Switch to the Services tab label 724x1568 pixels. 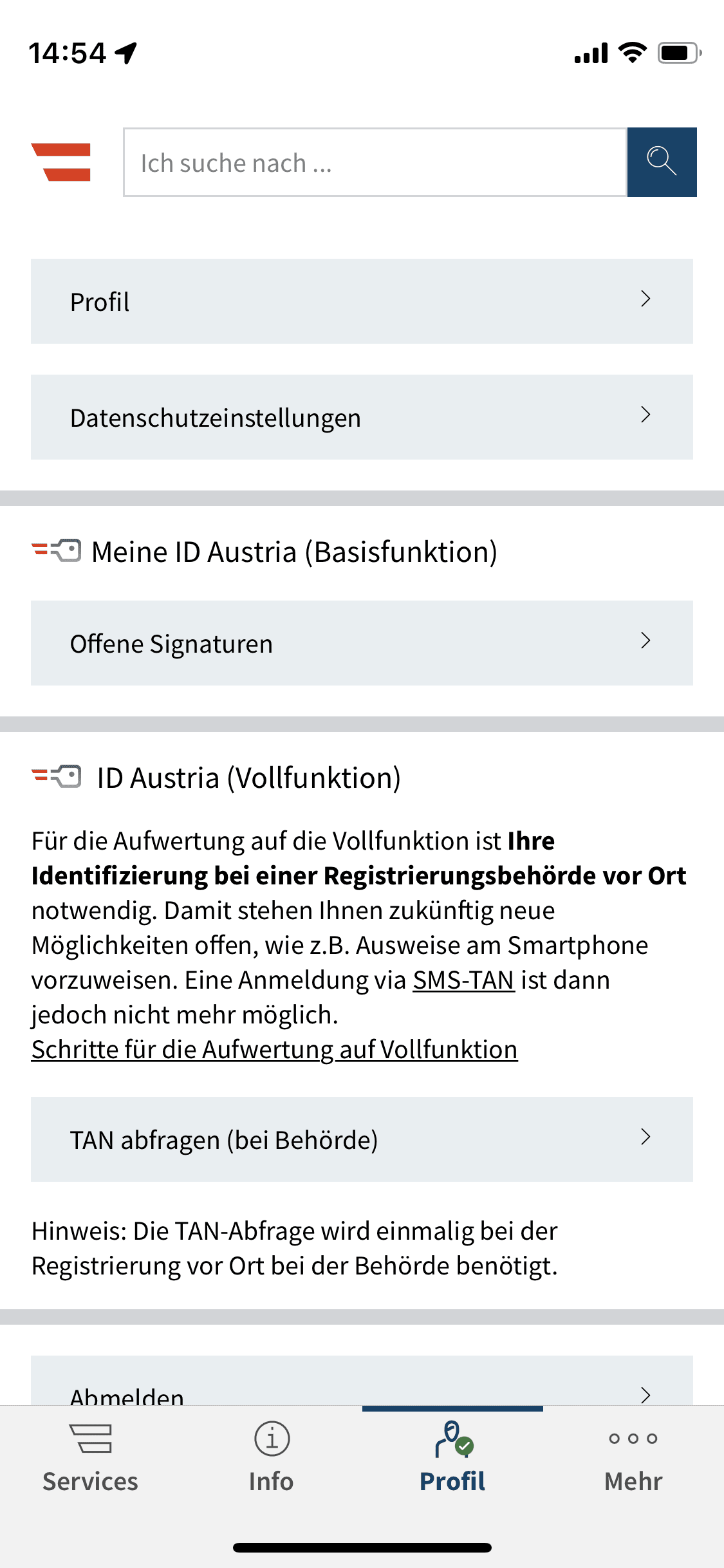[x=90, y=1481]
